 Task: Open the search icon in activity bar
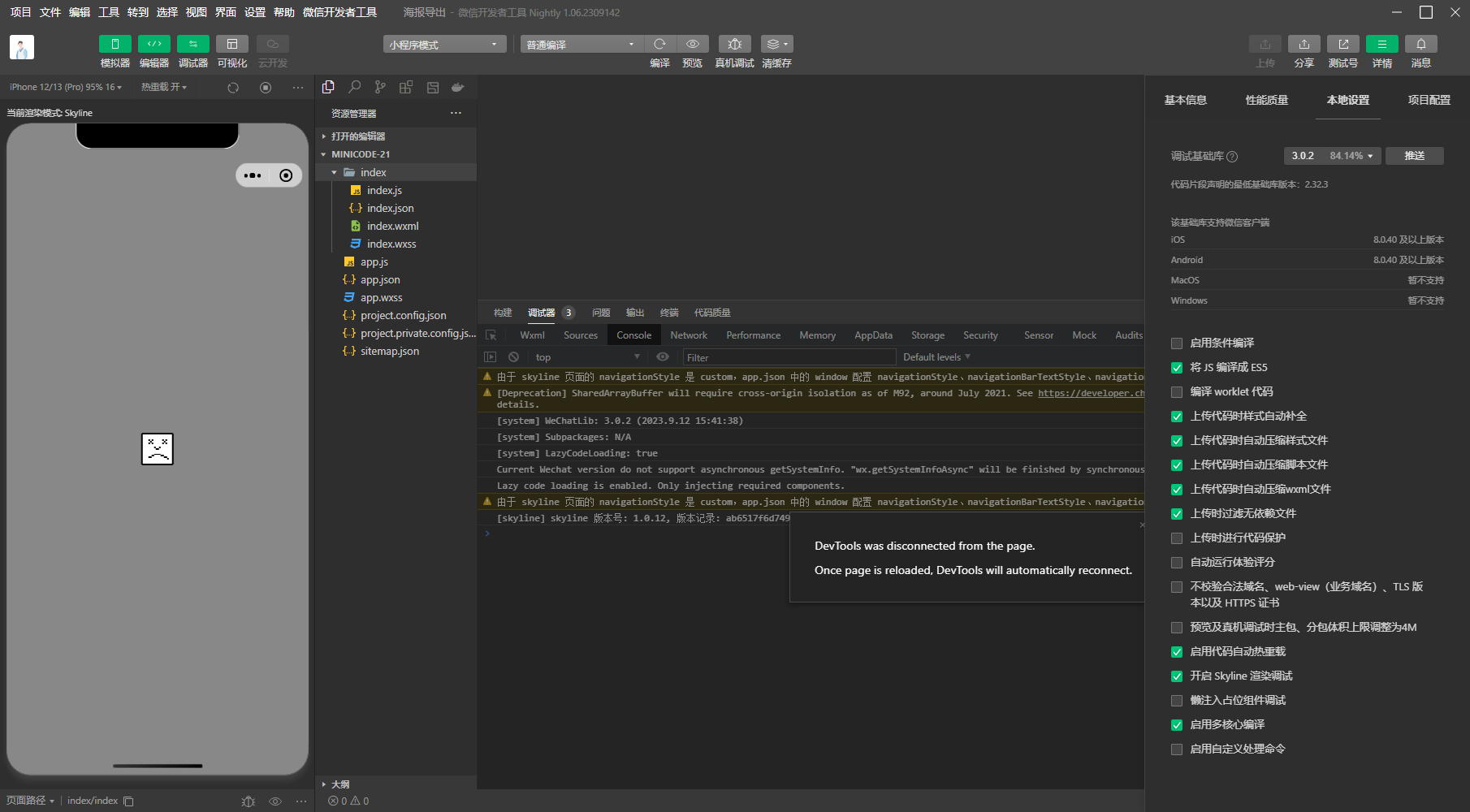pyautogui.click(x=354, y=87)
